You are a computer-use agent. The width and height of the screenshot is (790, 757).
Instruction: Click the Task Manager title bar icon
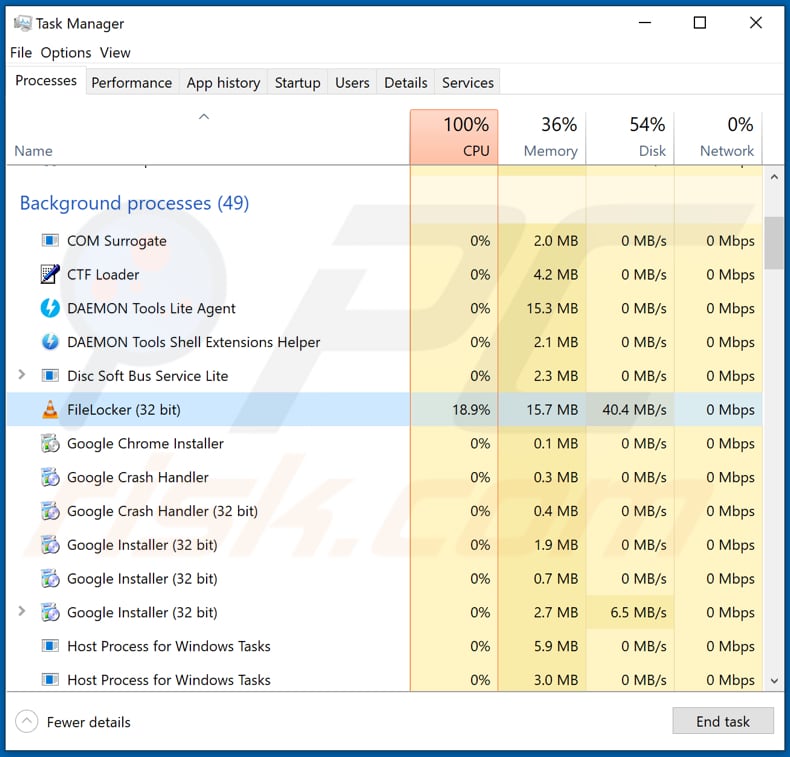click(x=23, y=23)
